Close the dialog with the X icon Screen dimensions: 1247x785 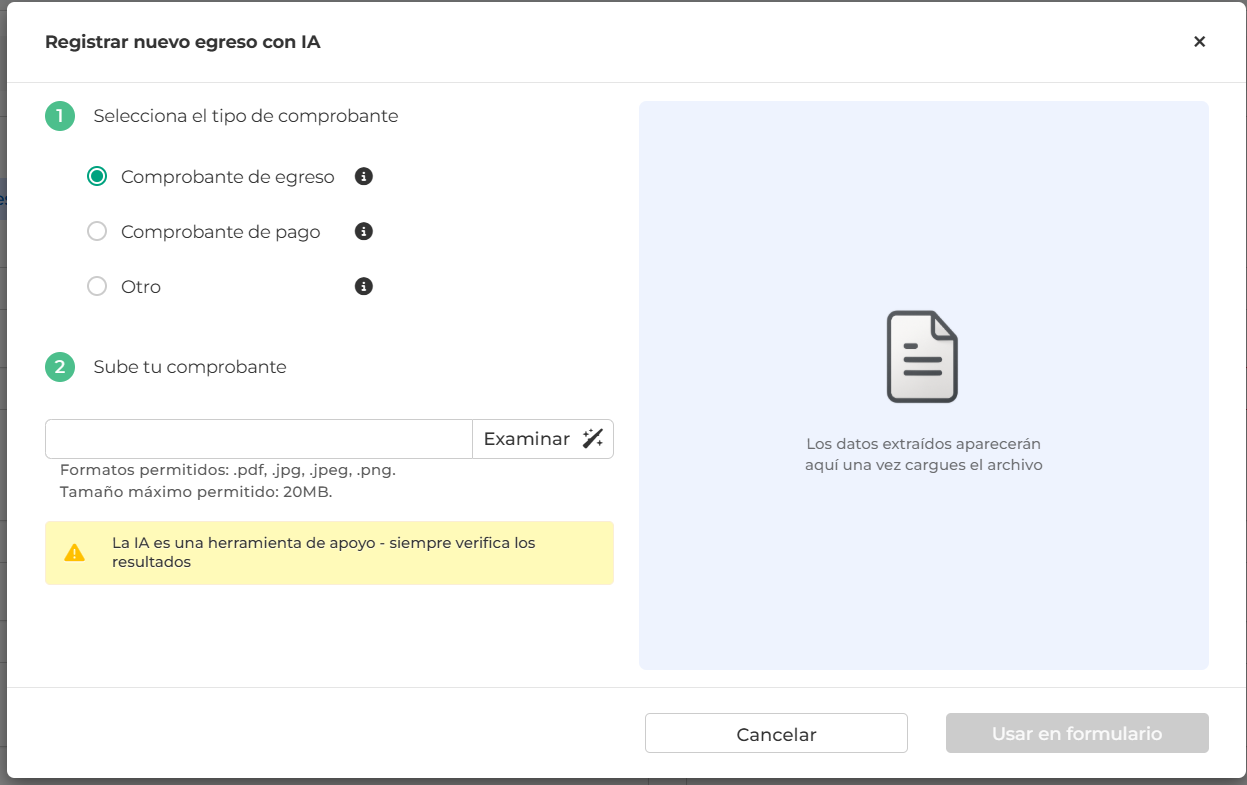(1199, 41)
